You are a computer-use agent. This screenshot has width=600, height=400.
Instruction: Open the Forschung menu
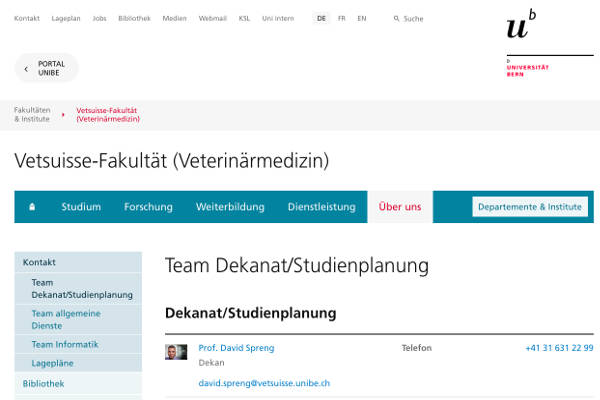[x=148, y=207]
